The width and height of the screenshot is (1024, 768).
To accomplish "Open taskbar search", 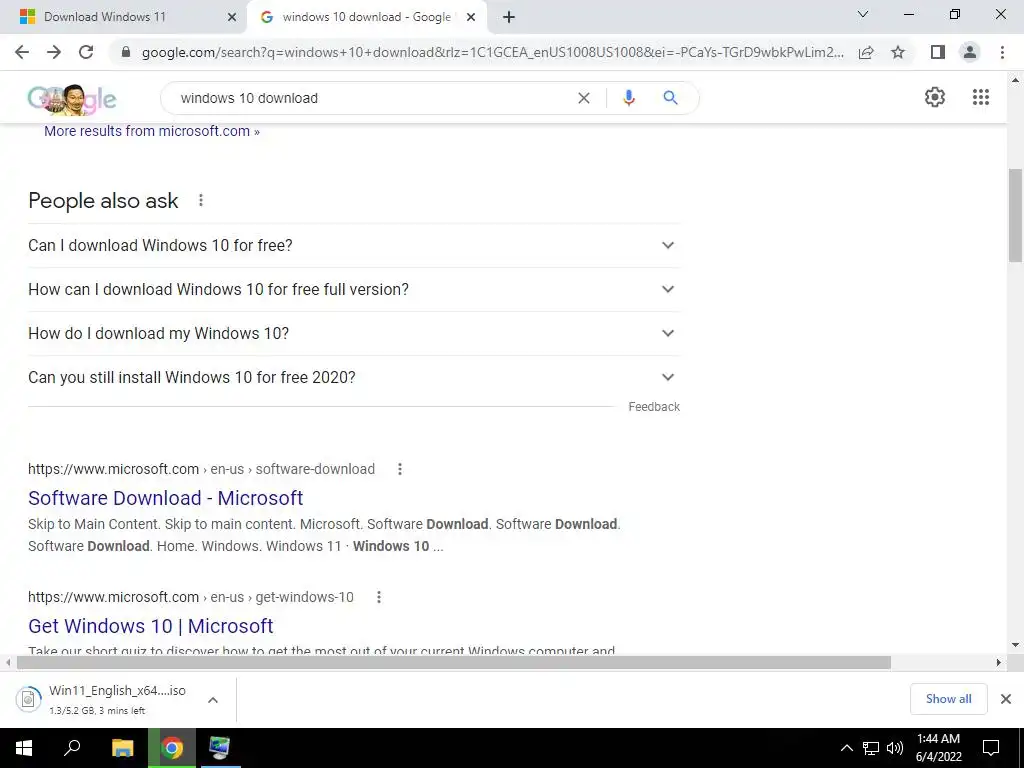I will (x=72, y=748).
